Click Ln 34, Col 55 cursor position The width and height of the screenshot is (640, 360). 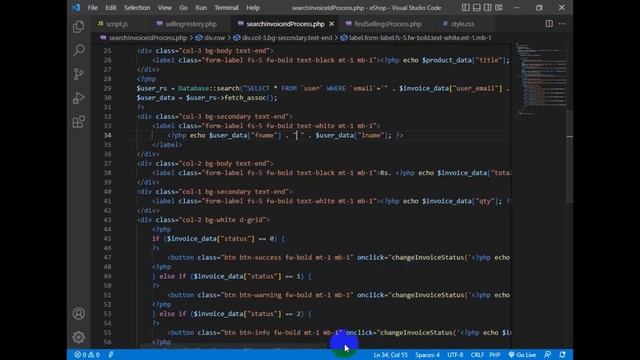pos(390,355)
